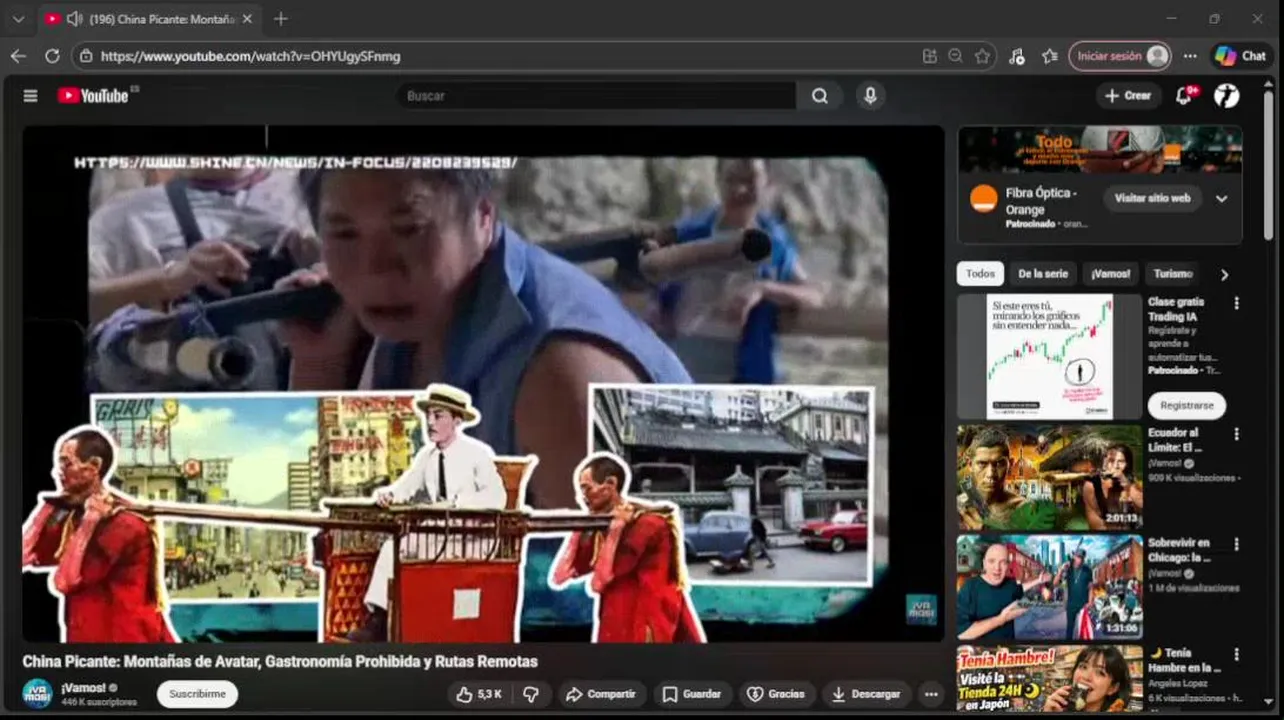Mute tab using speaker icon
The image size is (1284, 720).
[x=74, y=19]
